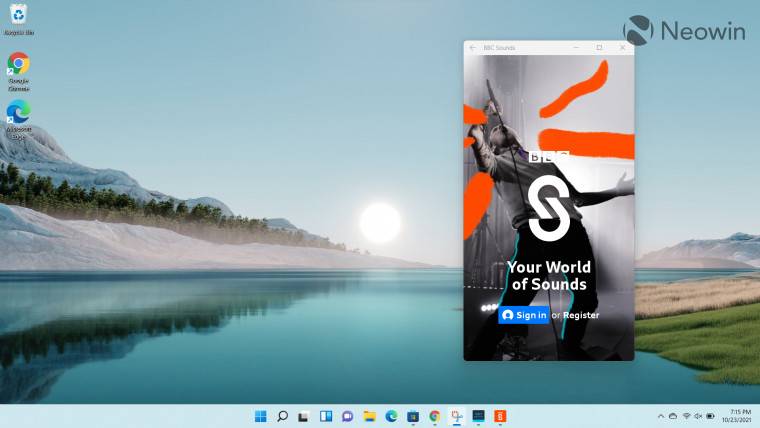This screenshot has width=760, height=428.
Task: Open Microsoft Store from taskbar
Action: [x=413, y=416]
